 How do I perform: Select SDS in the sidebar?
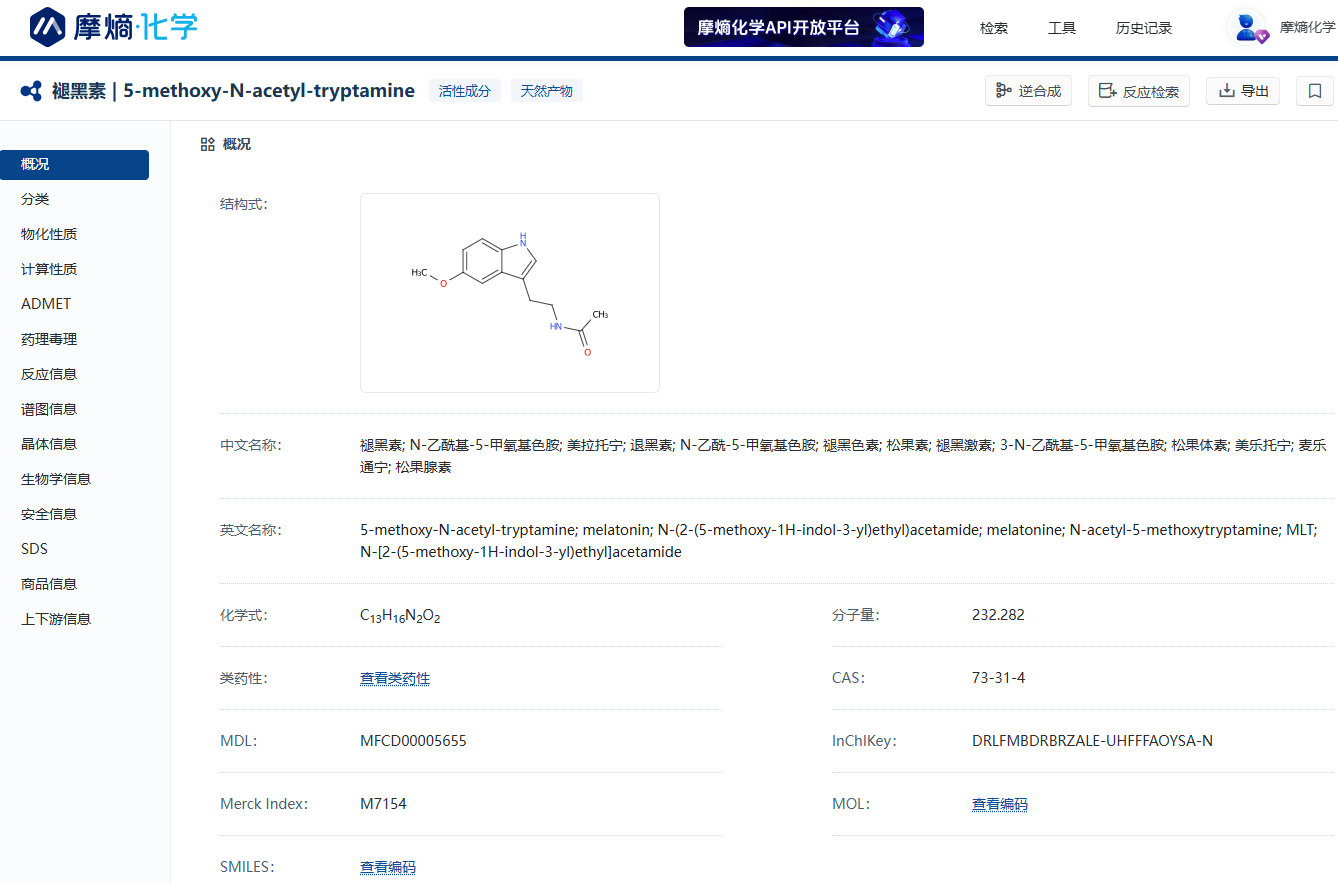(x=34, y=549)
